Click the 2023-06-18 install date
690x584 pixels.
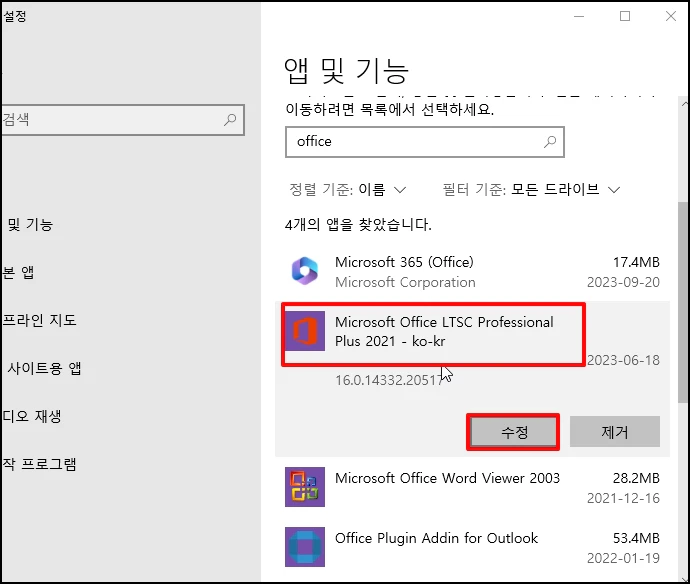click(x=623, y=360)
